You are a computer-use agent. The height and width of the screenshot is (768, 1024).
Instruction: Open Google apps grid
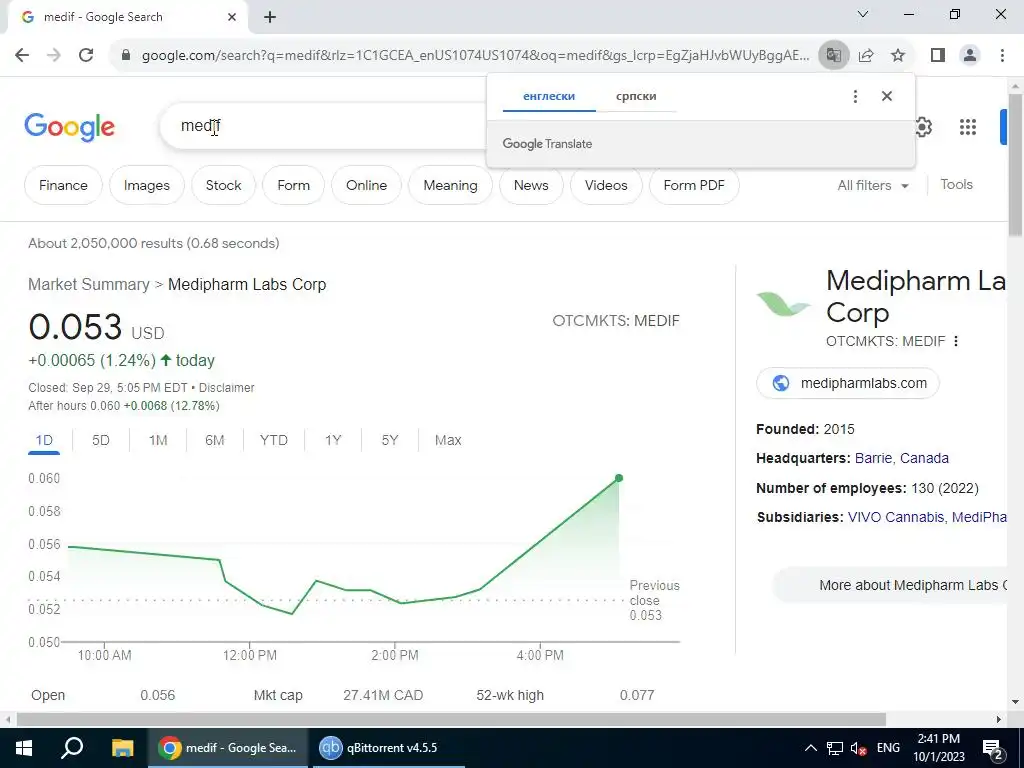click(968, 127)
